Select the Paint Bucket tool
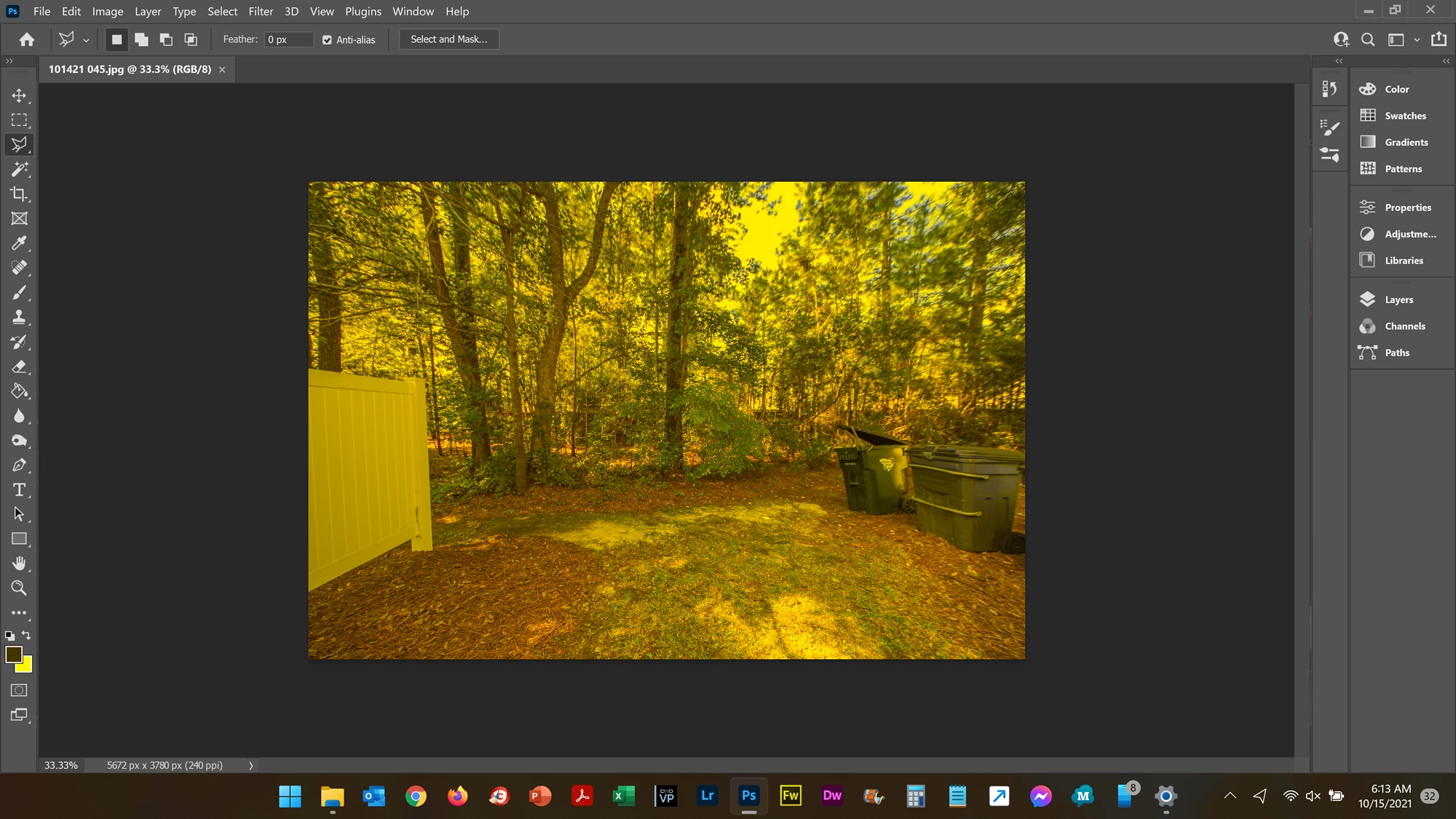The height and width of the screenshot is (819, 1456). [19, 392]
